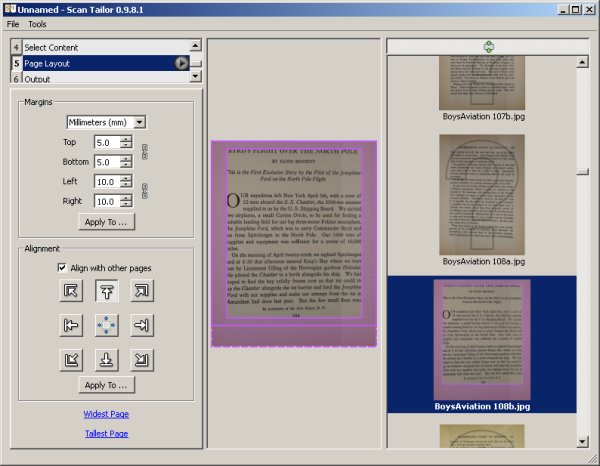600x466 pixels.
Task: Click the Right margin value field
Action: [x=107, y=201]
